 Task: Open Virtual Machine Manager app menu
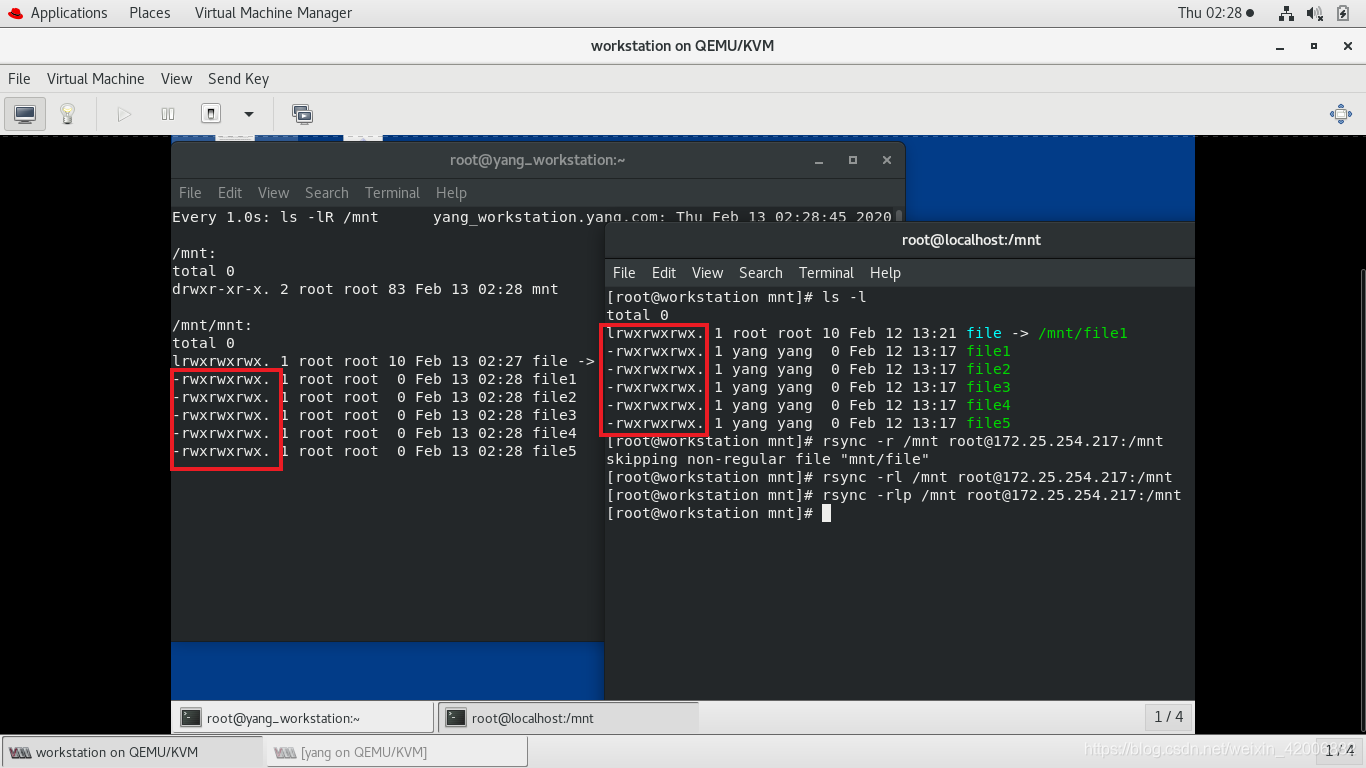[273, 13]
